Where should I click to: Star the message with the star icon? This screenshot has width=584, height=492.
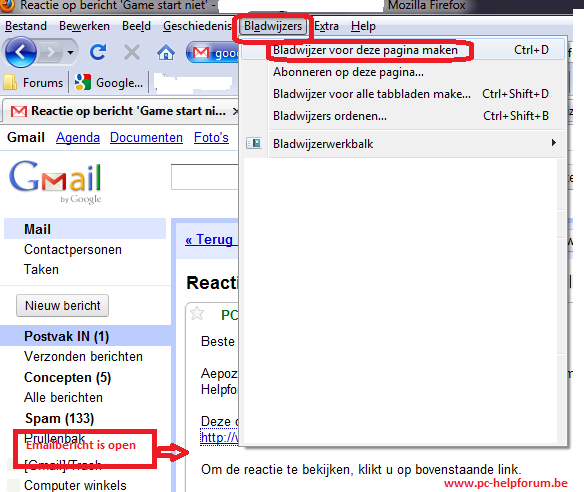click(x=197, y=314)
